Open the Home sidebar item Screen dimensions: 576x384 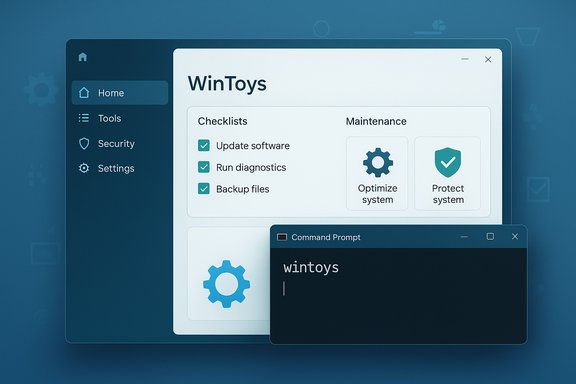click(120, 93)
